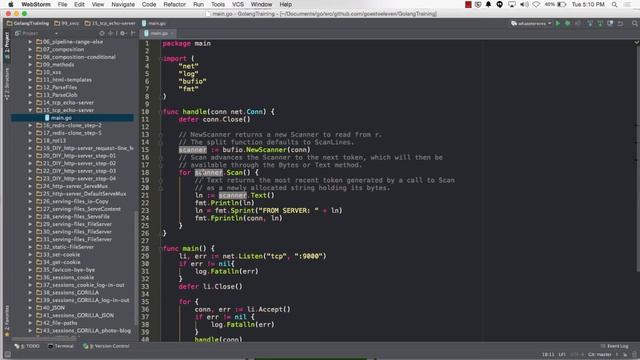Select the 18_rot13 folder
The width and height of the screenshot is (640, 360).
click(x=51, y=140)
